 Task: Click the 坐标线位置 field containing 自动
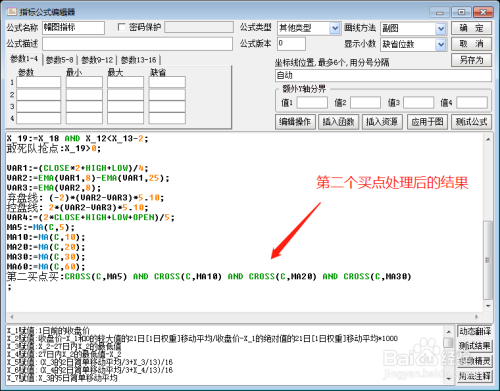pos(383,75)
